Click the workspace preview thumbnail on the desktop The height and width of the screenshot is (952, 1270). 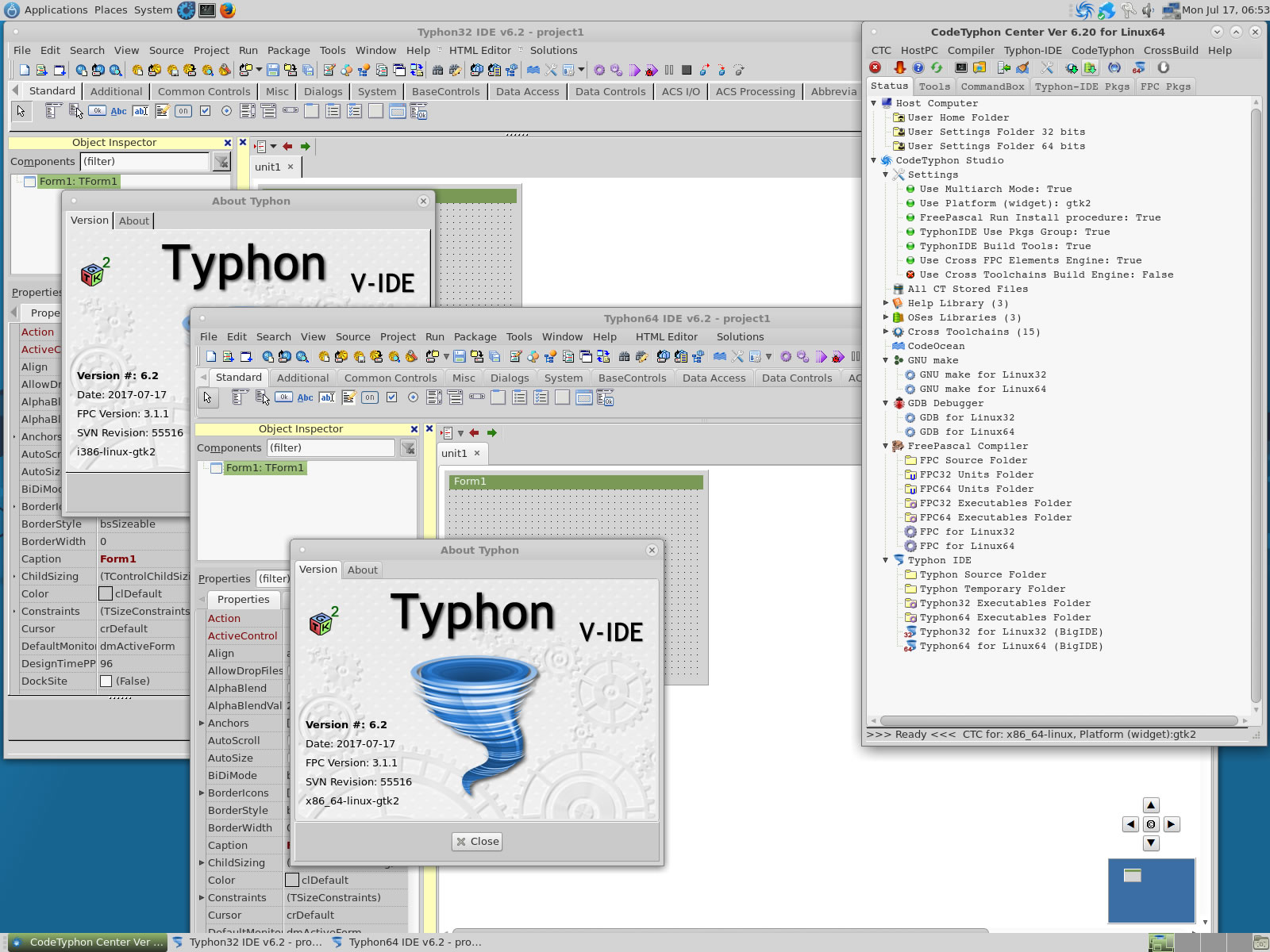[1151, 891]
